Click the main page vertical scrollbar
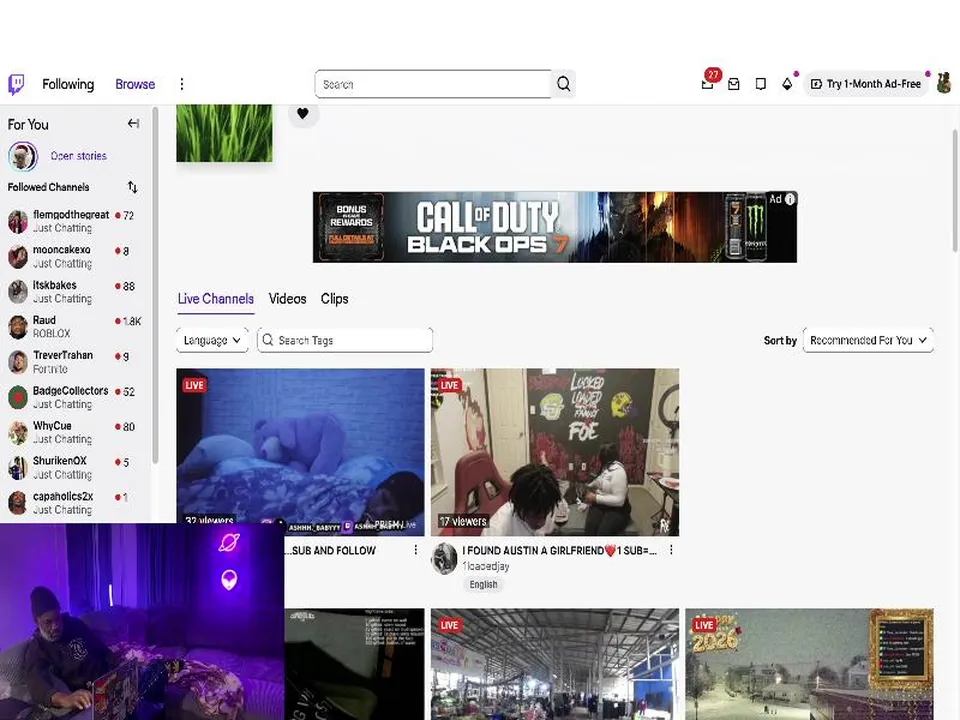Image resolution: width=960 pixels, height=720 pixels. tap(954, 190)
